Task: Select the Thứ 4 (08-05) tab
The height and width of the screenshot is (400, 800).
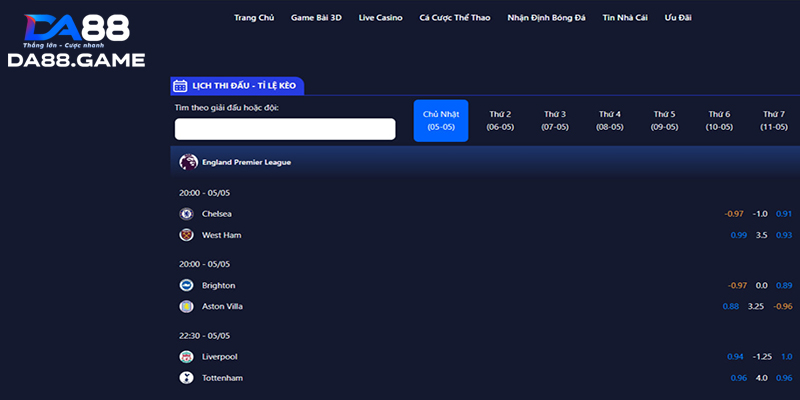Action: pos(610,120)
